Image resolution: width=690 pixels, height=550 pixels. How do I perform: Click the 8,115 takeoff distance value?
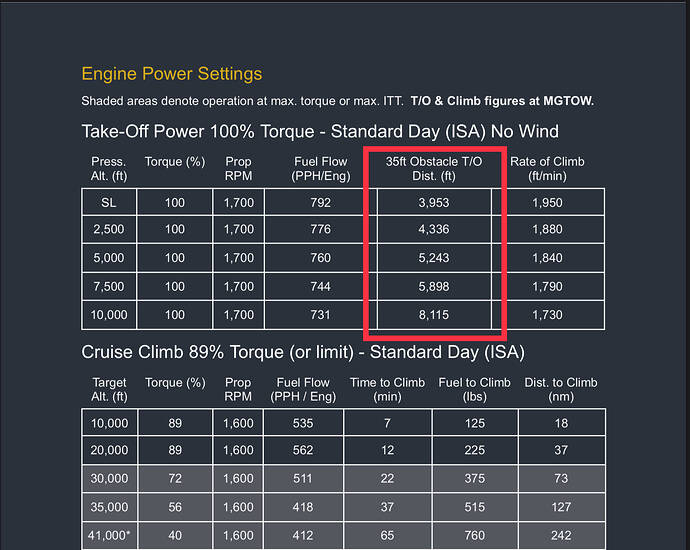tap(435, 315)
